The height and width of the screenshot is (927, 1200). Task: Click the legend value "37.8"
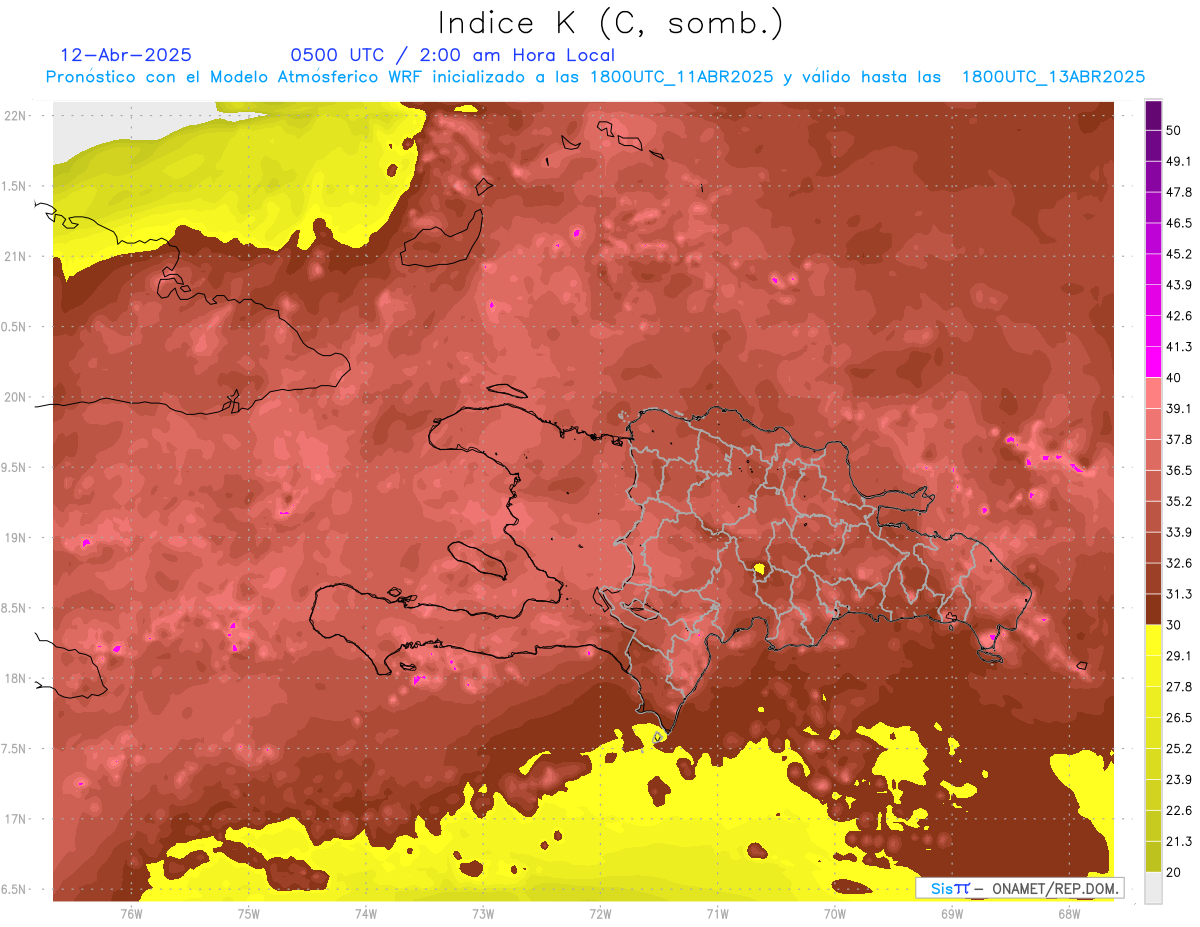pos(1179,439)
